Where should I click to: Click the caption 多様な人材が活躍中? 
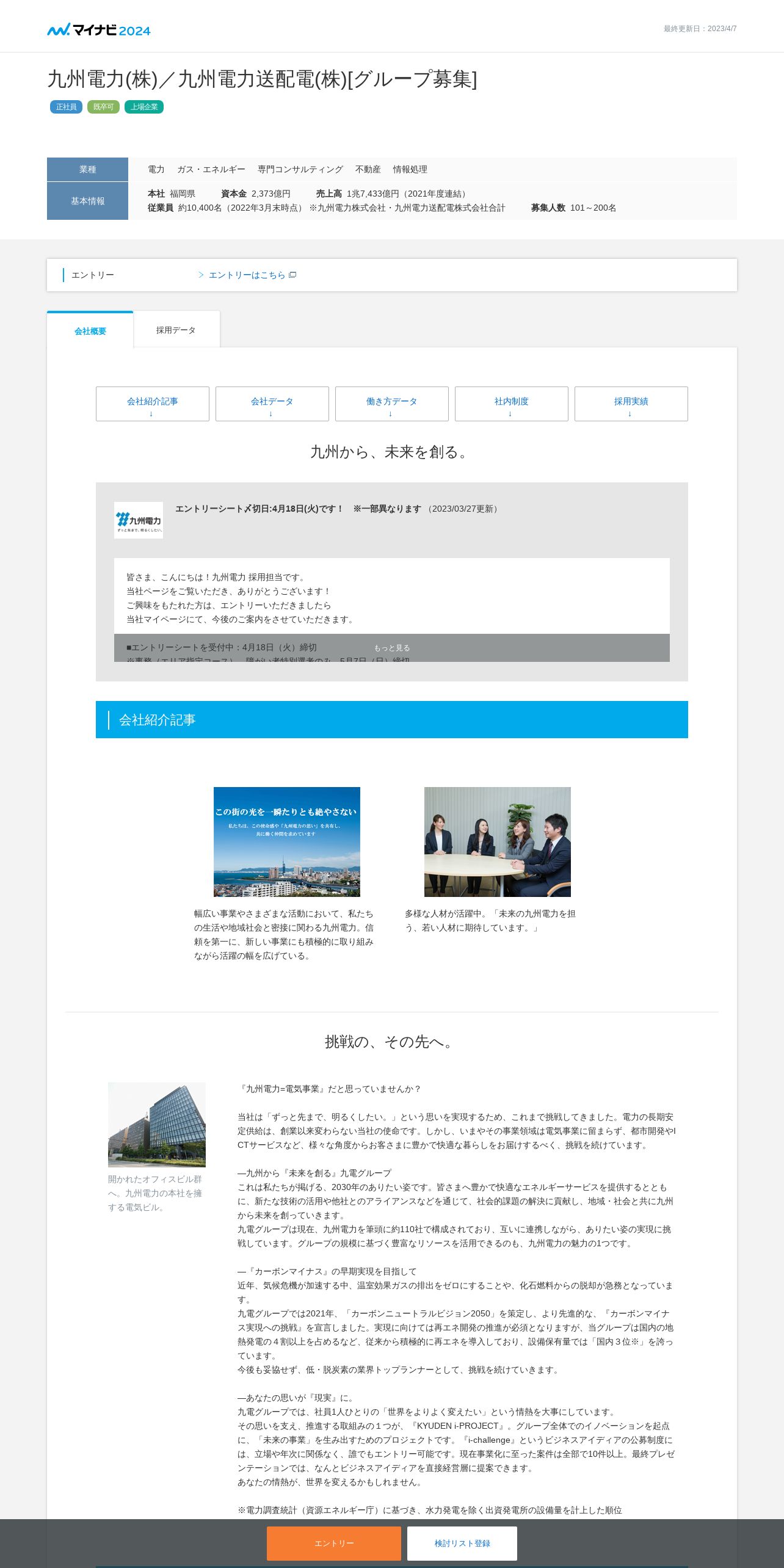[x=490, y=921]
